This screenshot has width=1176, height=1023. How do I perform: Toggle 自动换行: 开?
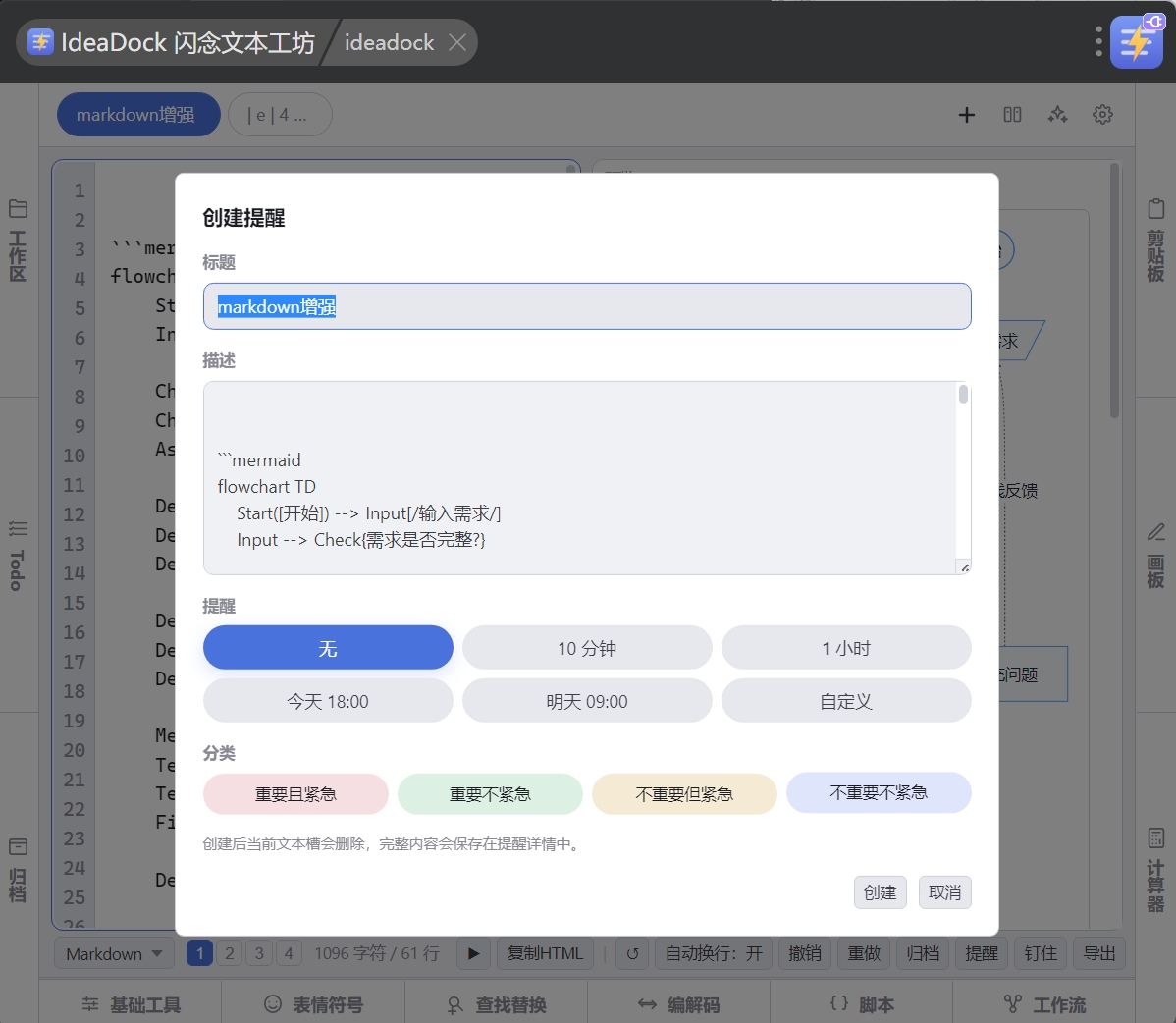[x=714, y=953]
